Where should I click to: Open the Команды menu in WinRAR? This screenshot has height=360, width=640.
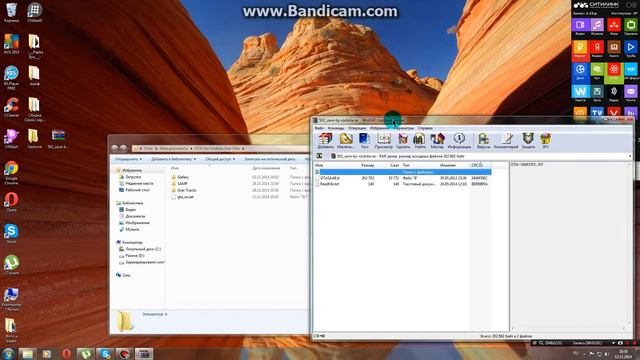coord(336,128)
